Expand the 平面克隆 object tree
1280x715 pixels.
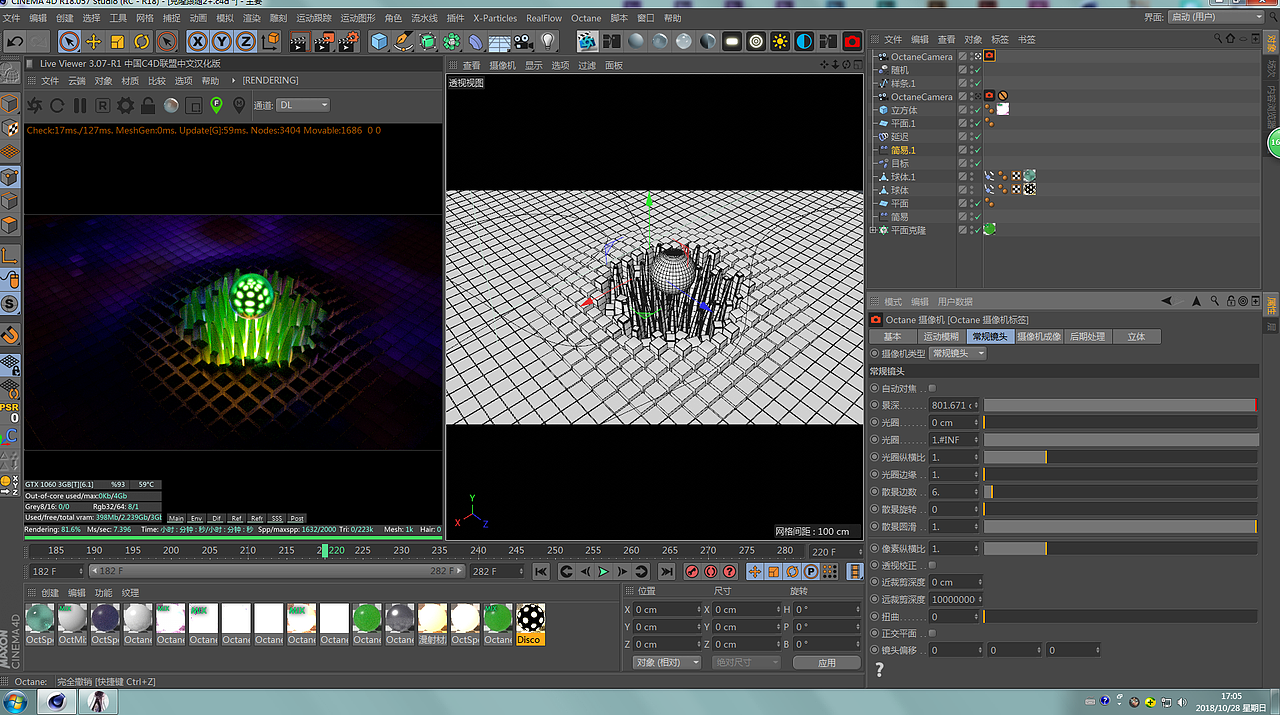tap(873, 230)
